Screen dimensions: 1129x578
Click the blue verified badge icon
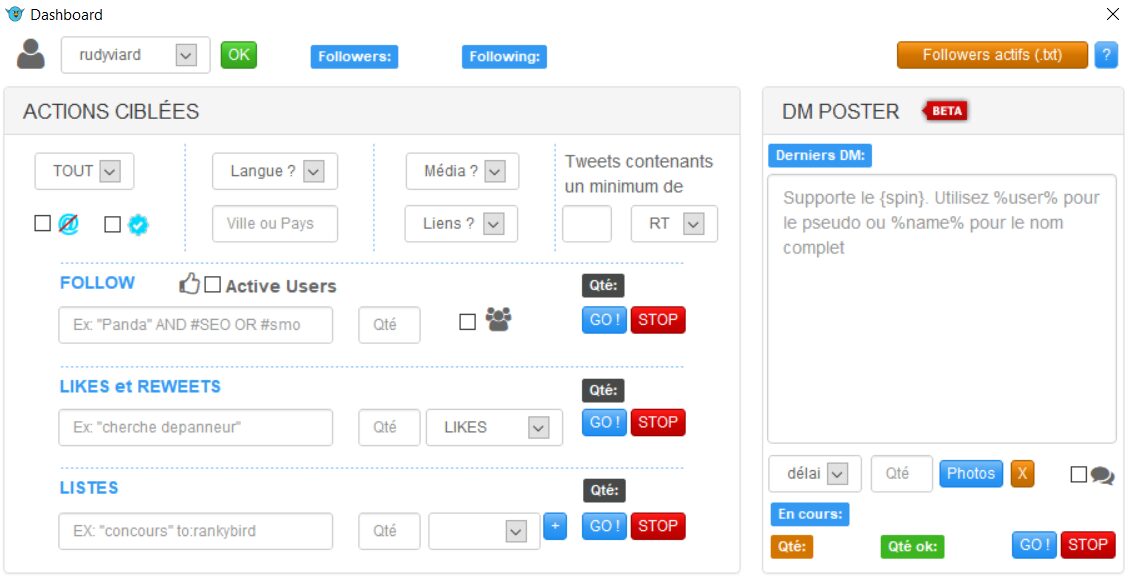pyautogui.click(x=138, y=225)
